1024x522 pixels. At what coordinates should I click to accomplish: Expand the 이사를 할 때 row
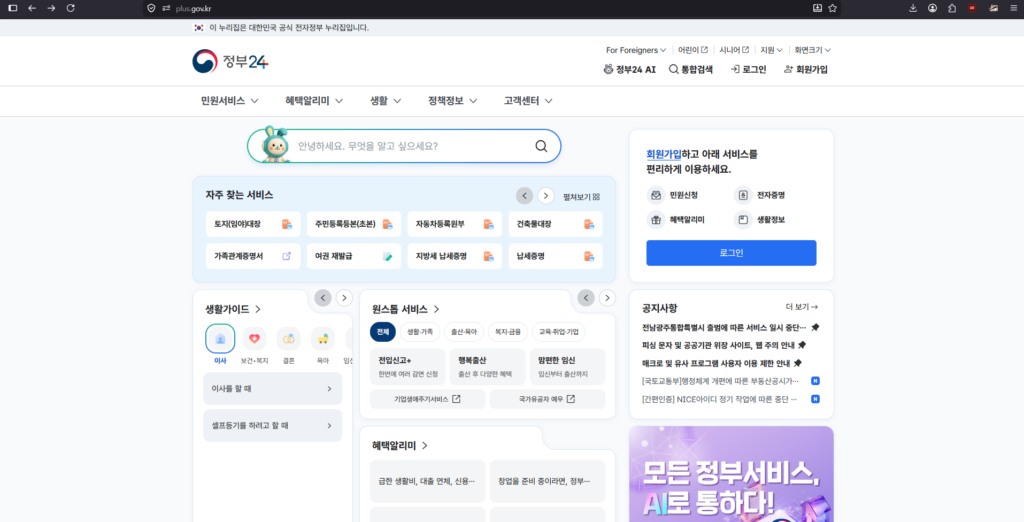coord(272,389)
